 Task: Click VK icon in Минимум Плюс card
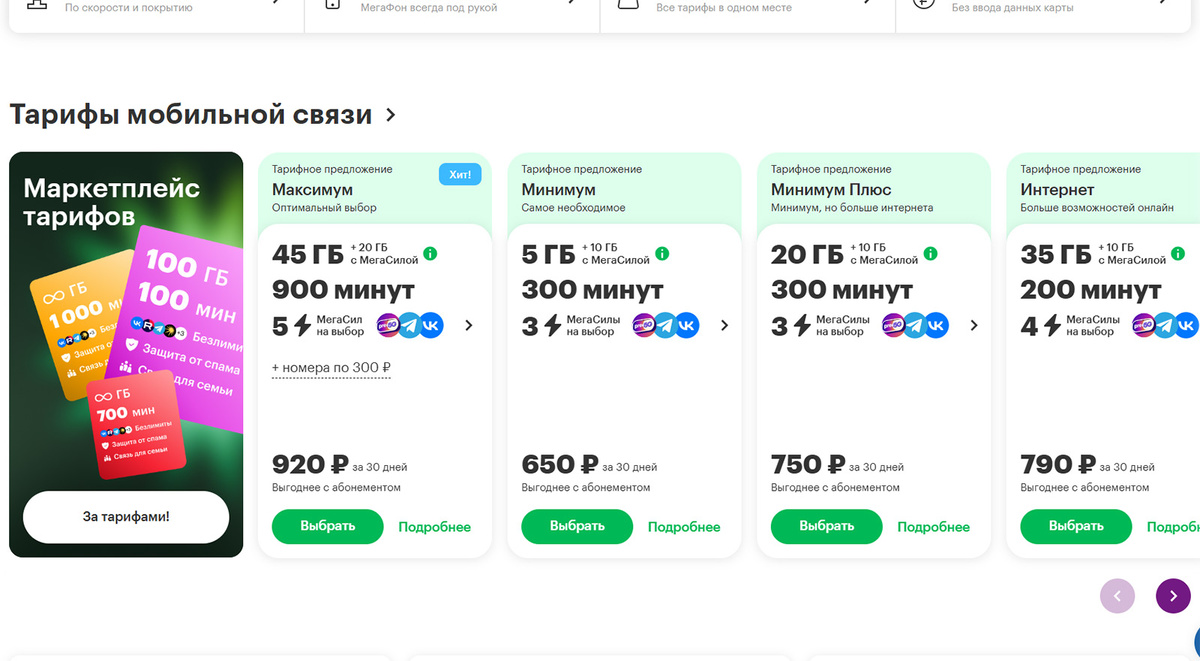coord(936,325)
